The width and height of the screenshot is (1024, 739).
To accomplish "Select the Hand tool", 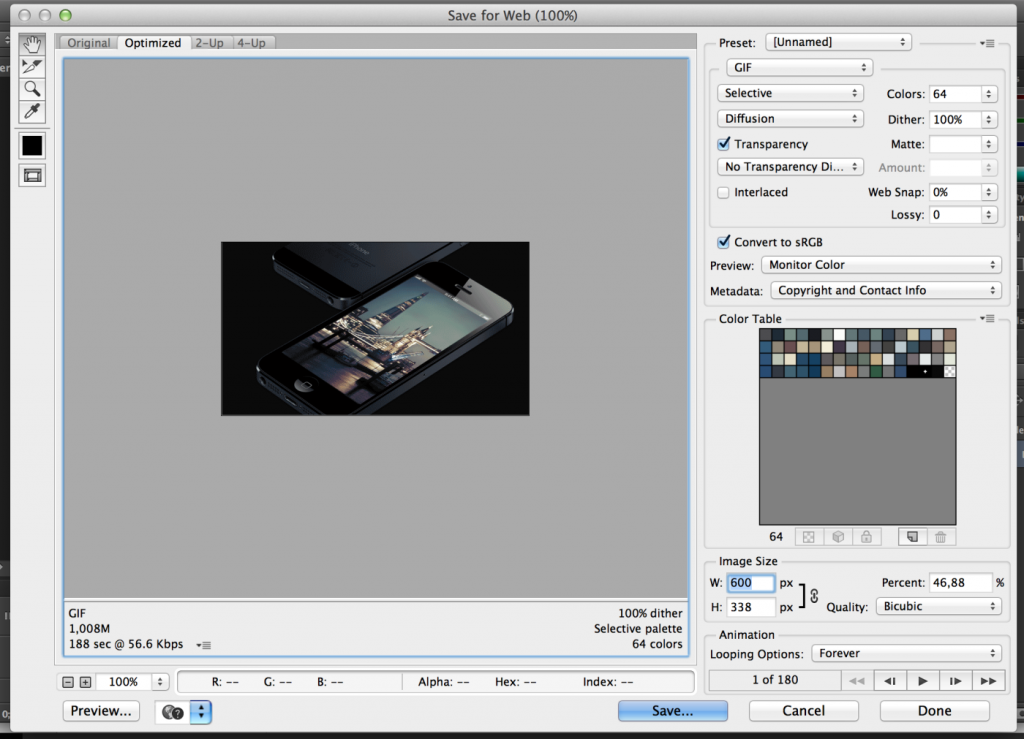I will (x=32, y=43).
